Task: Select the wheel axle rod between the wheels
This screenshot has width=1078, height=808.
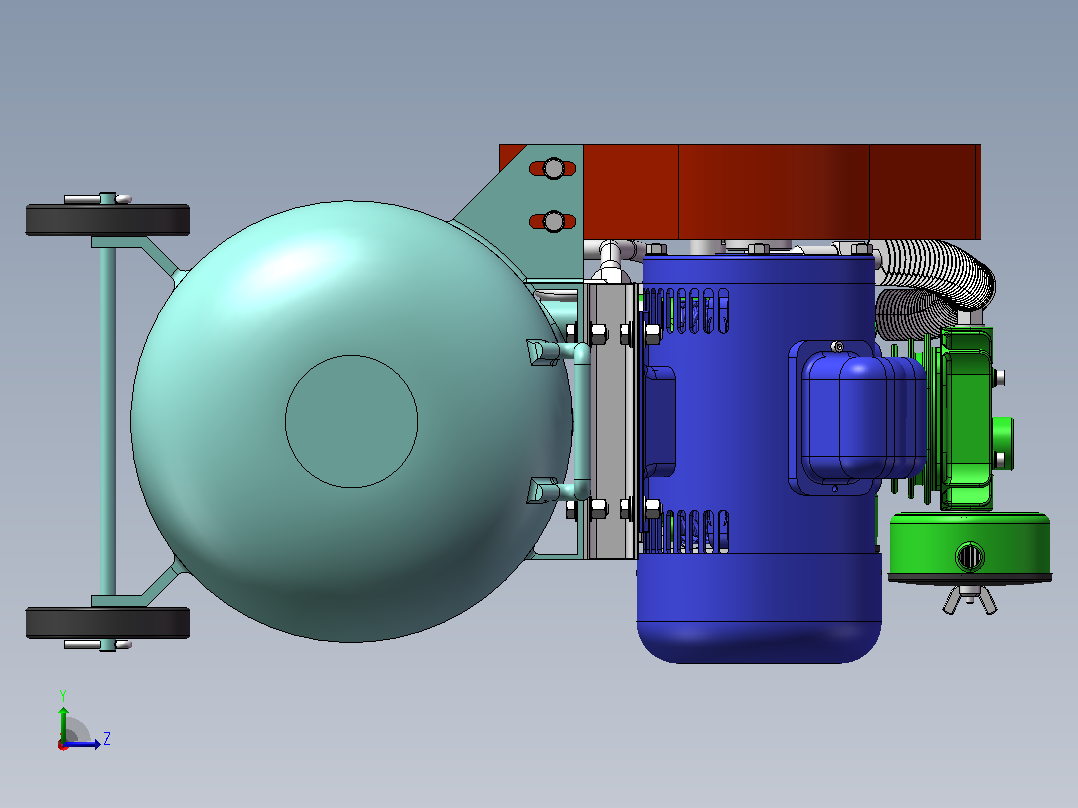Action: tap(107, 421)
